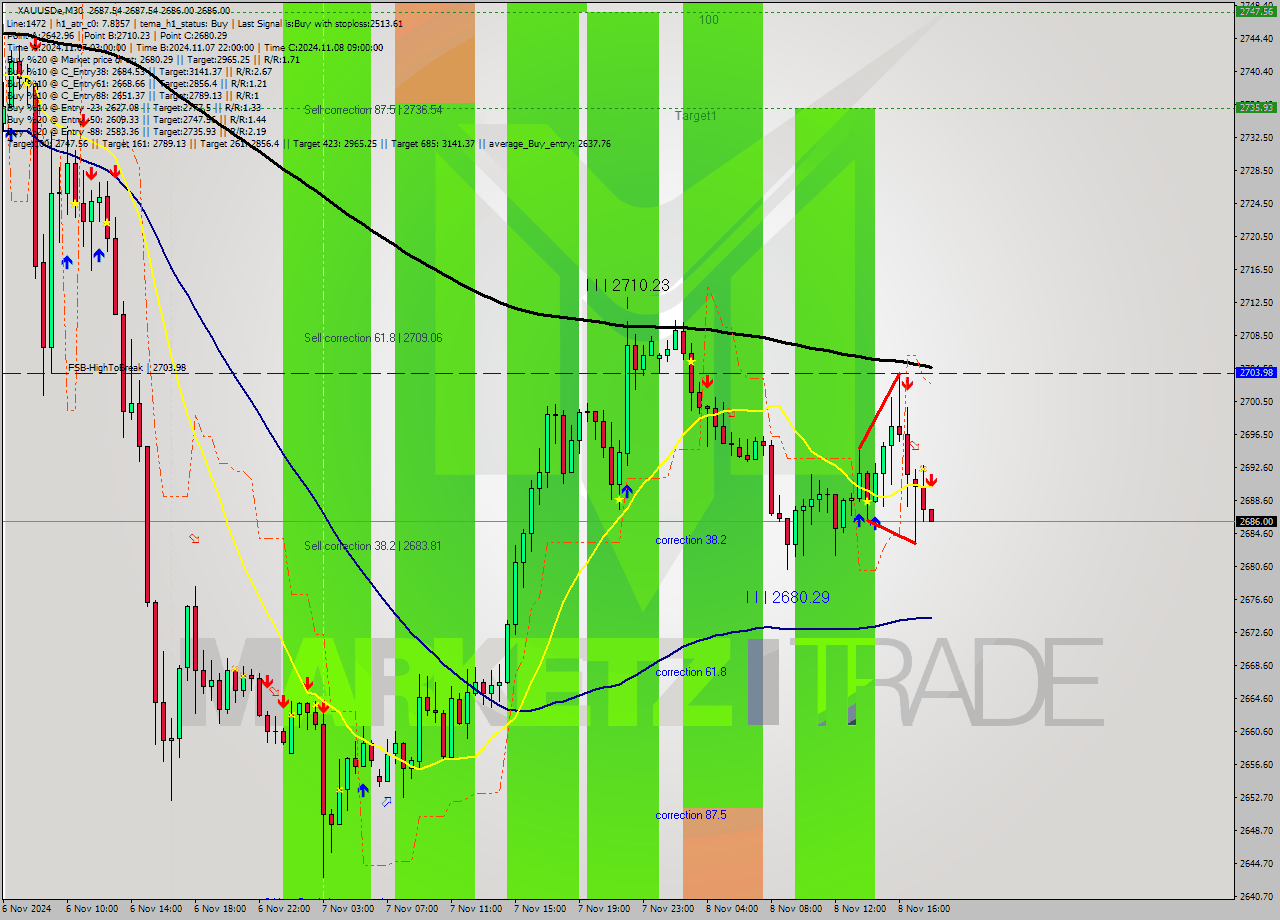The height and width of the screenshot is (920, 1280).
Task: Click the '6 Nov 2024' date label
Action: coord(26,909)
